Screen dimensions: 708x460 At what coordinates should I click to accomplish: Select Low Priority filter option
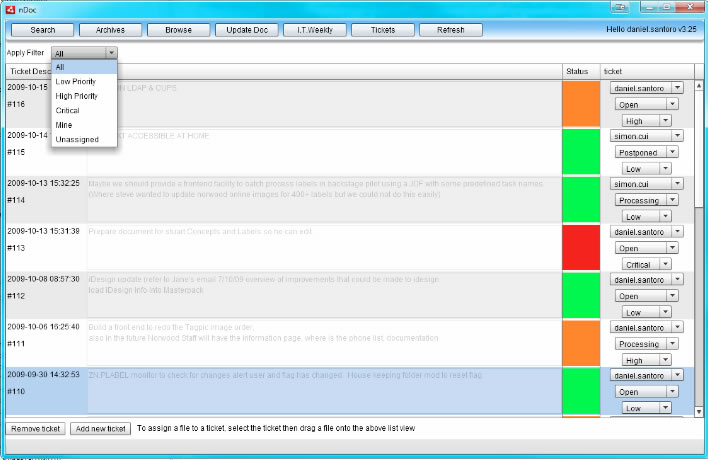(77, 81)
